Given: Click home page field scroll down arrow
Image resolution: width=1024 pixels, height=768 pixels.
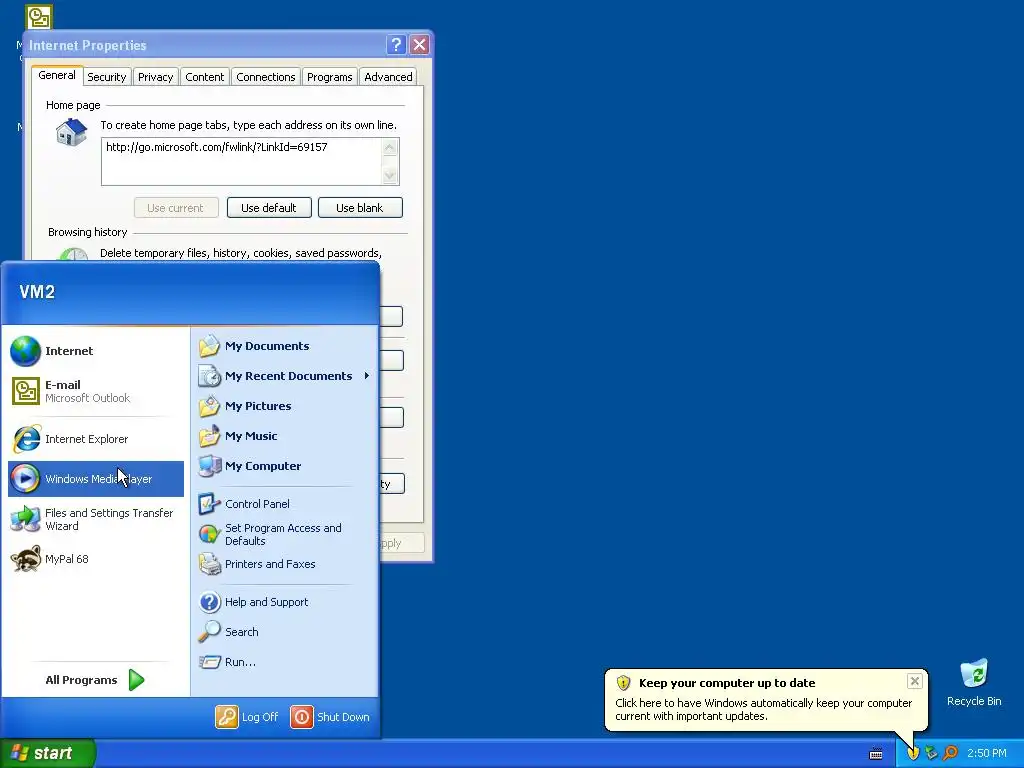Looking at the screenshot, I should coord(390,176).
